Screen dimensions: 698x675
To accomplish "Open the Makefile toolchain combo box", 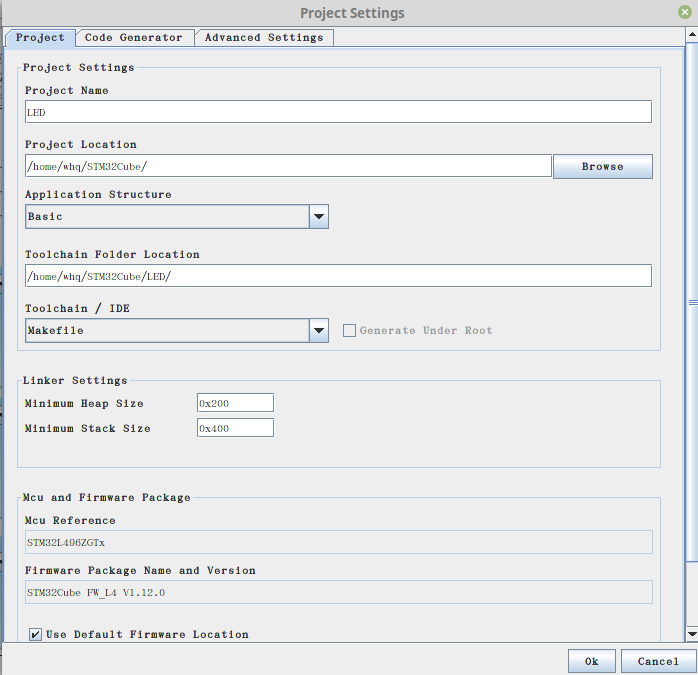I will [166, 331].
